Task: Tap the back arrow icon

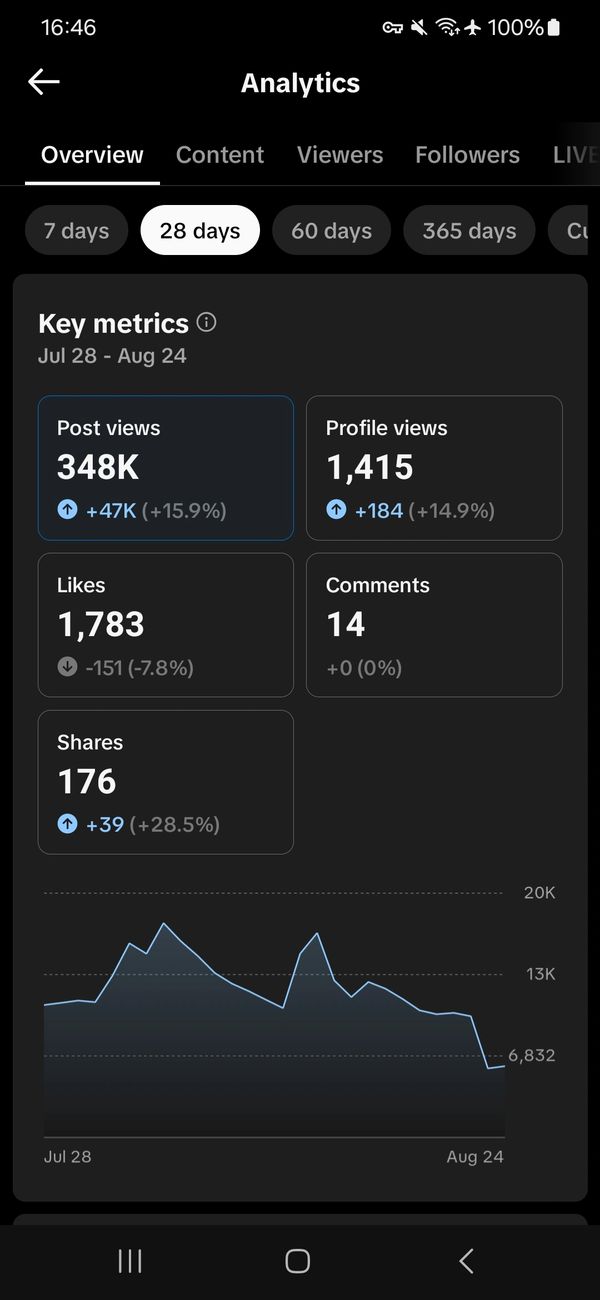Action: [x=44, y=82]
